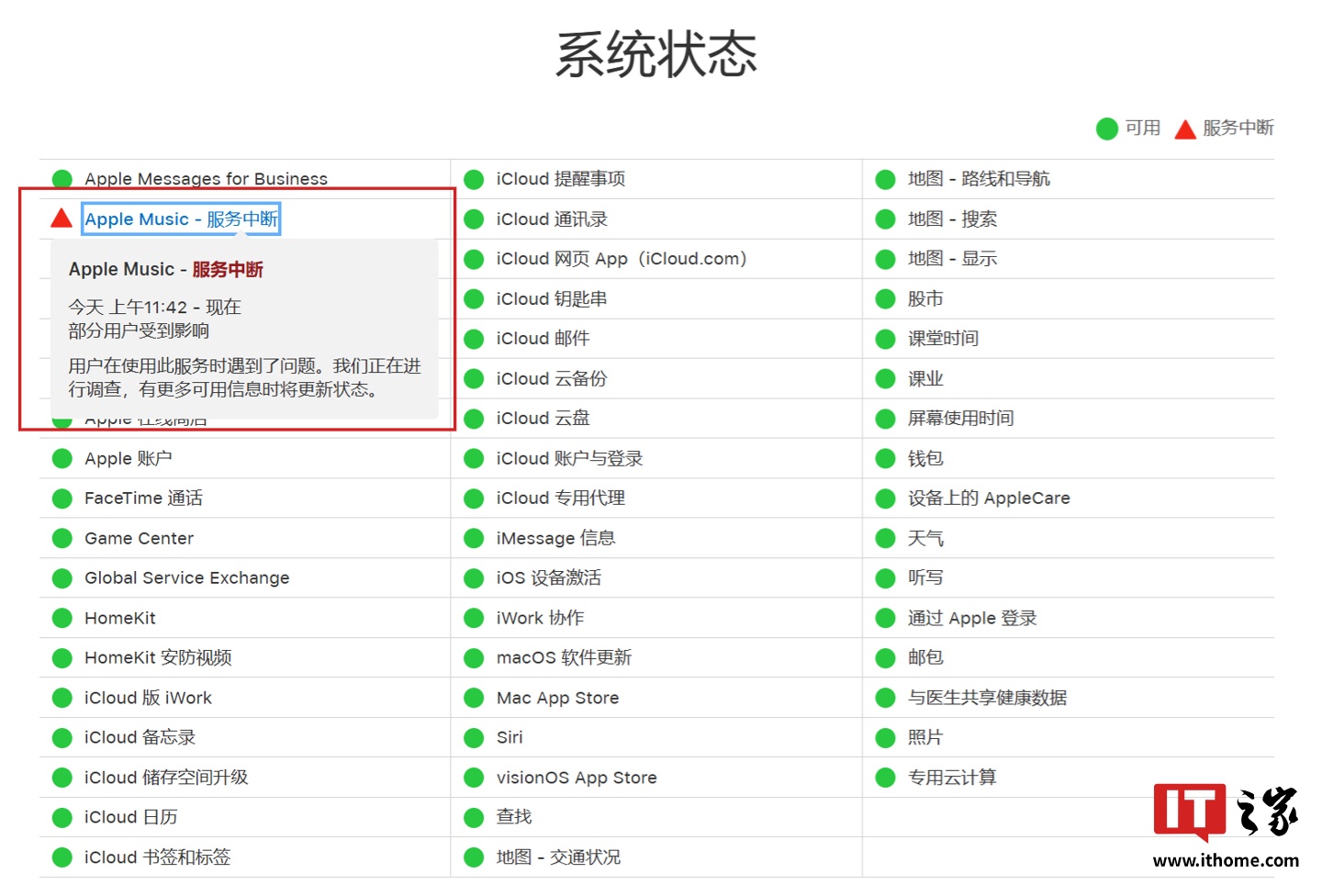
Task: Click the green status dot for 听写
Action: 885,578
